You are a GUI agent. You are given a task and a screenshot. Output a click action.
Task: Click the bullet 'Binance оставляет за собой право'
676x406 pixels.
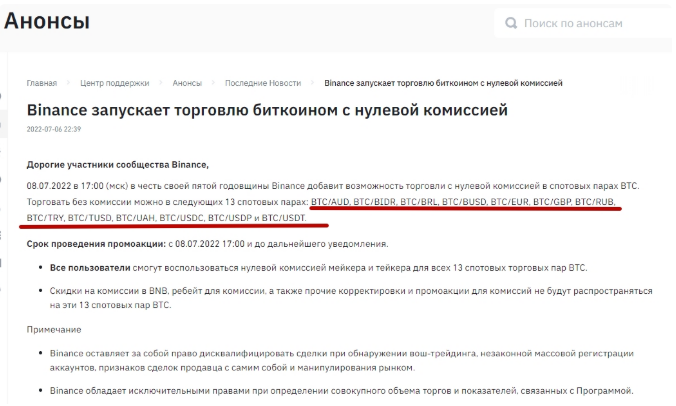tap(342, 361)
